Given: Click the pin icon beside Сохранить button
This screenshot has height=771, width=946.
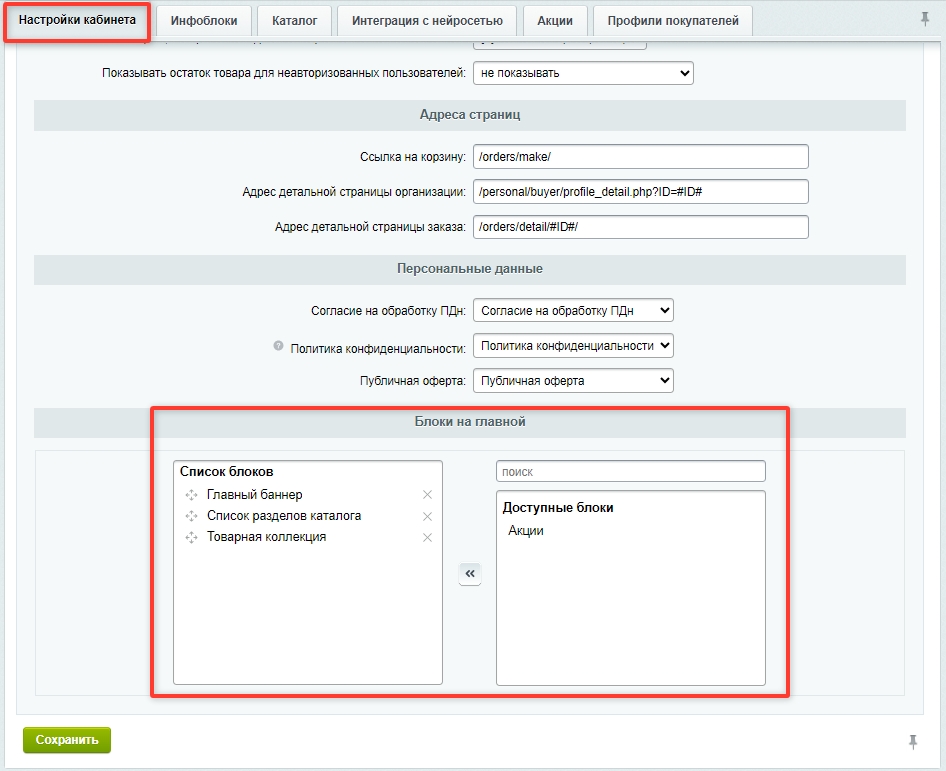Looking at the screenshot, I should 913,741.
